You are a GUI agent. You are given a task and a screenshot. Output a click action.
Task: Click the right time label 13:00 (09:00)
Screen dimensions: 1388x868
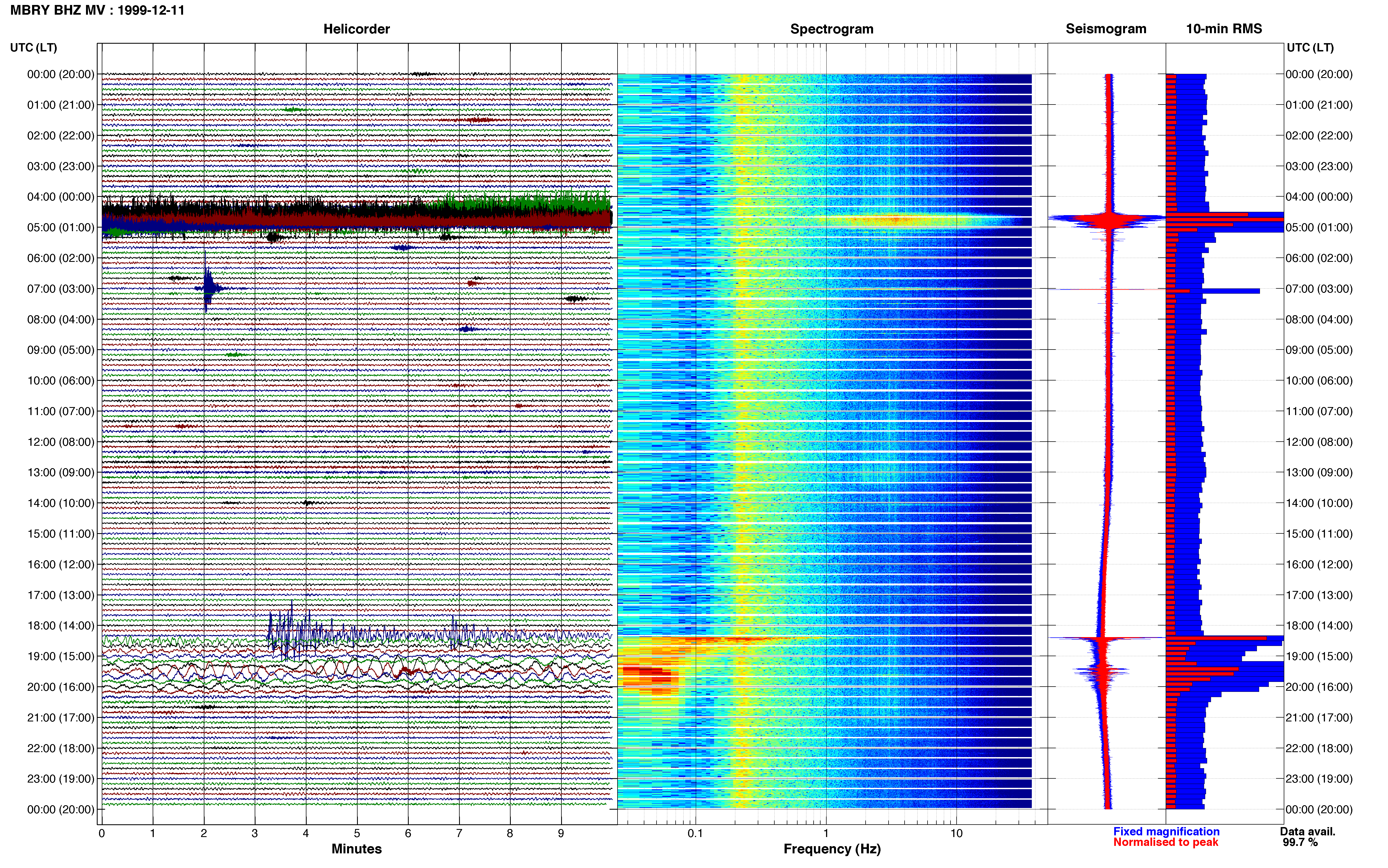point(1319,473)
